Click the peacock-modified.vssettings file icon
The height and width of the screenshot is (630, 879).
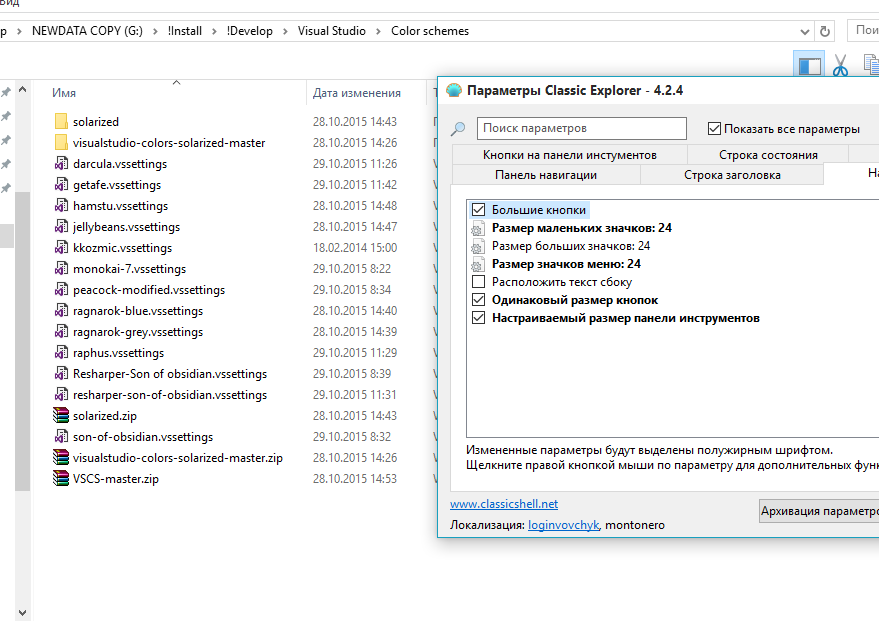[x=61, y=290]
